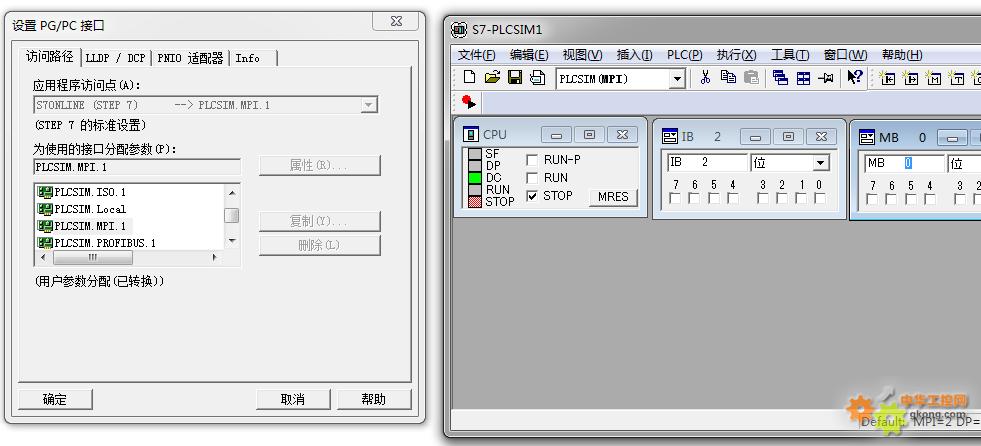Cut selection with the scissors icon
The image size is (981, 446).
click(x=706, y=78)
